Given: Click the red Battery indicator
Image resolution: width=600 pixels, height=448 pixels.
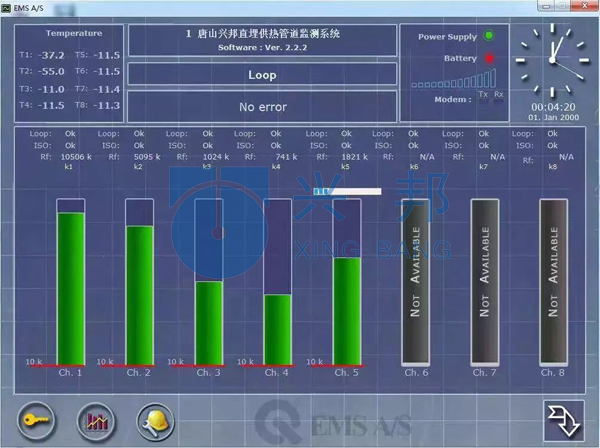Looking at the screenshot, I should pos(489,58).
